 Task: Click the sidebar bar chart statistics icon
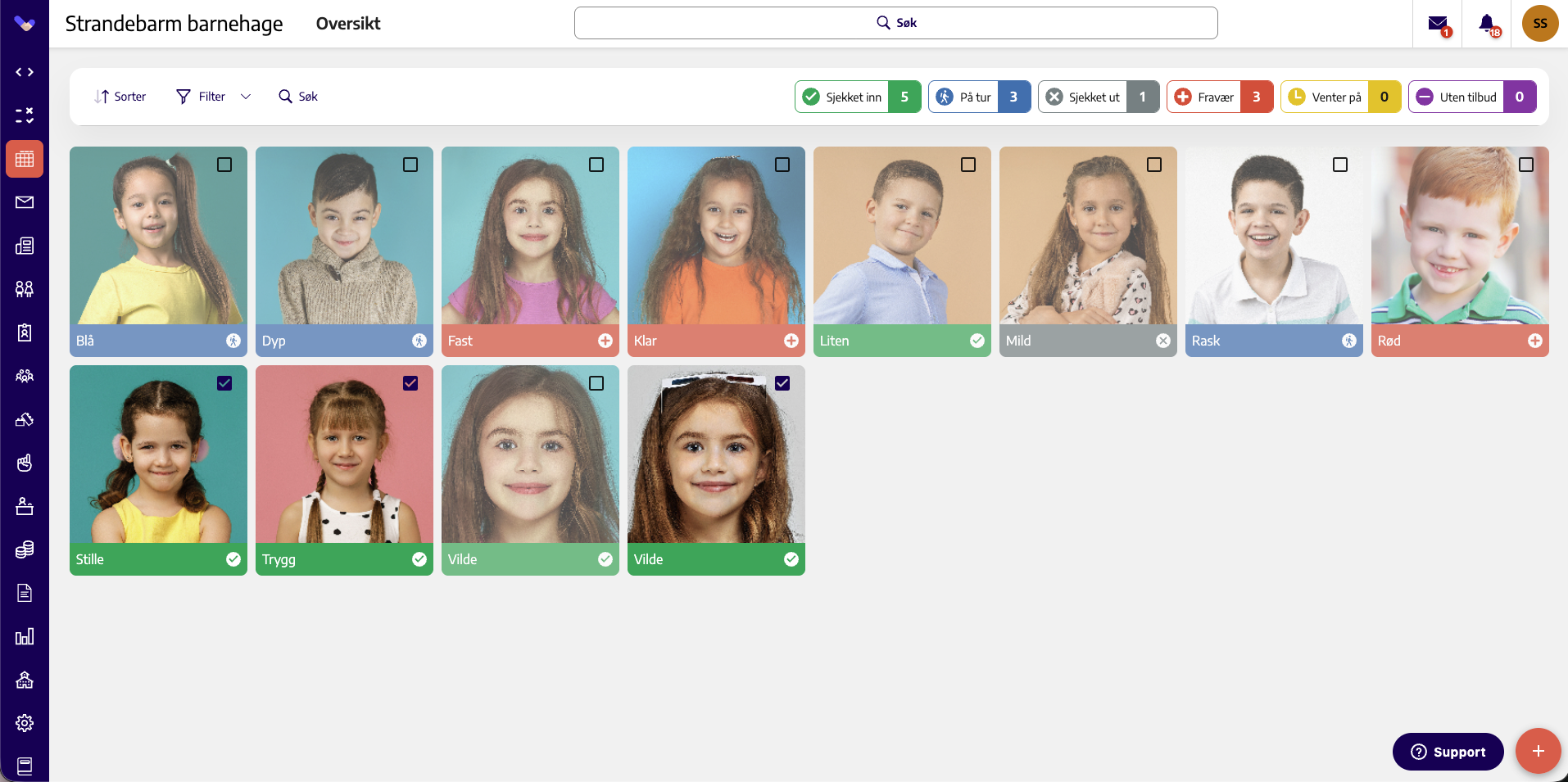(x=25, y=636)
